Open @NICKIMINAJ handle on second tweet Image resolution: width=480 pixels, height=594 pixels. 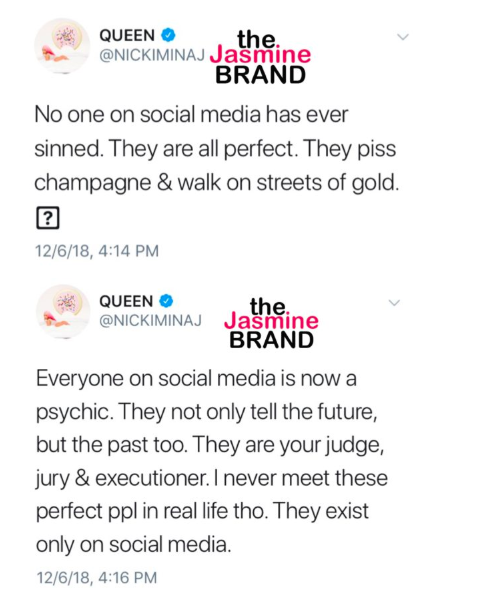[x=150, y=320]
